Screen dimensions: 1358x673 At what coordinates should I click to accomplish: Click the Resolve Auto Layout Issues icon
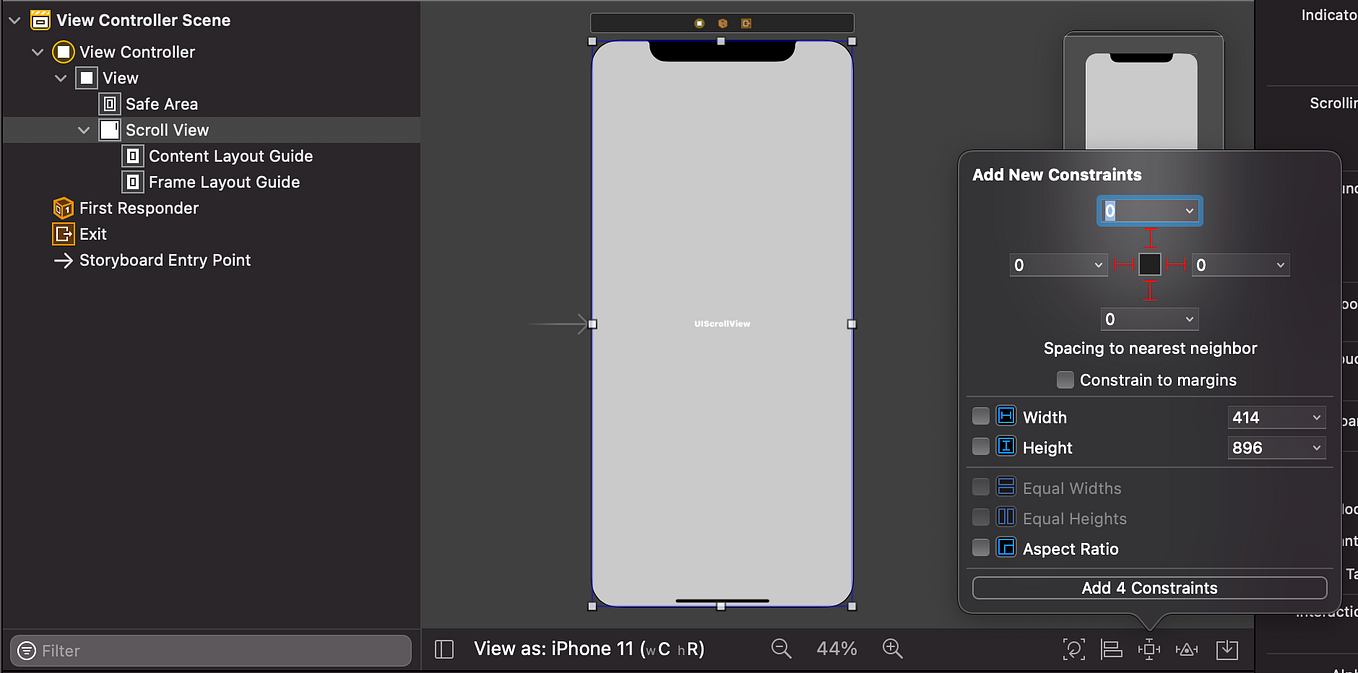1186,649
